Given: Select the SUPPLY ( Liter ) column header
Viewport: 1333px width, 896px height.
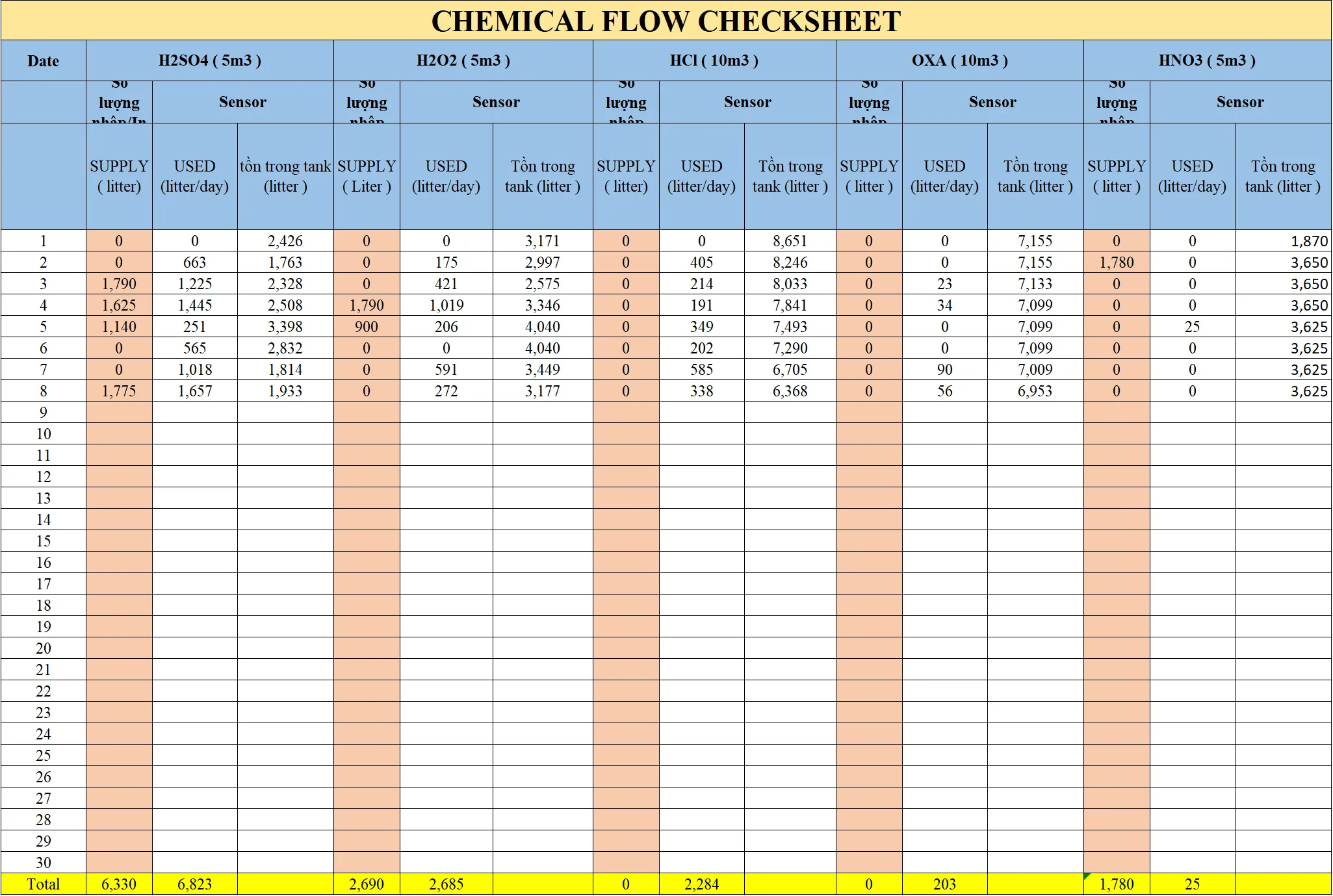Looking at the screenshot, I should point(367,176).
